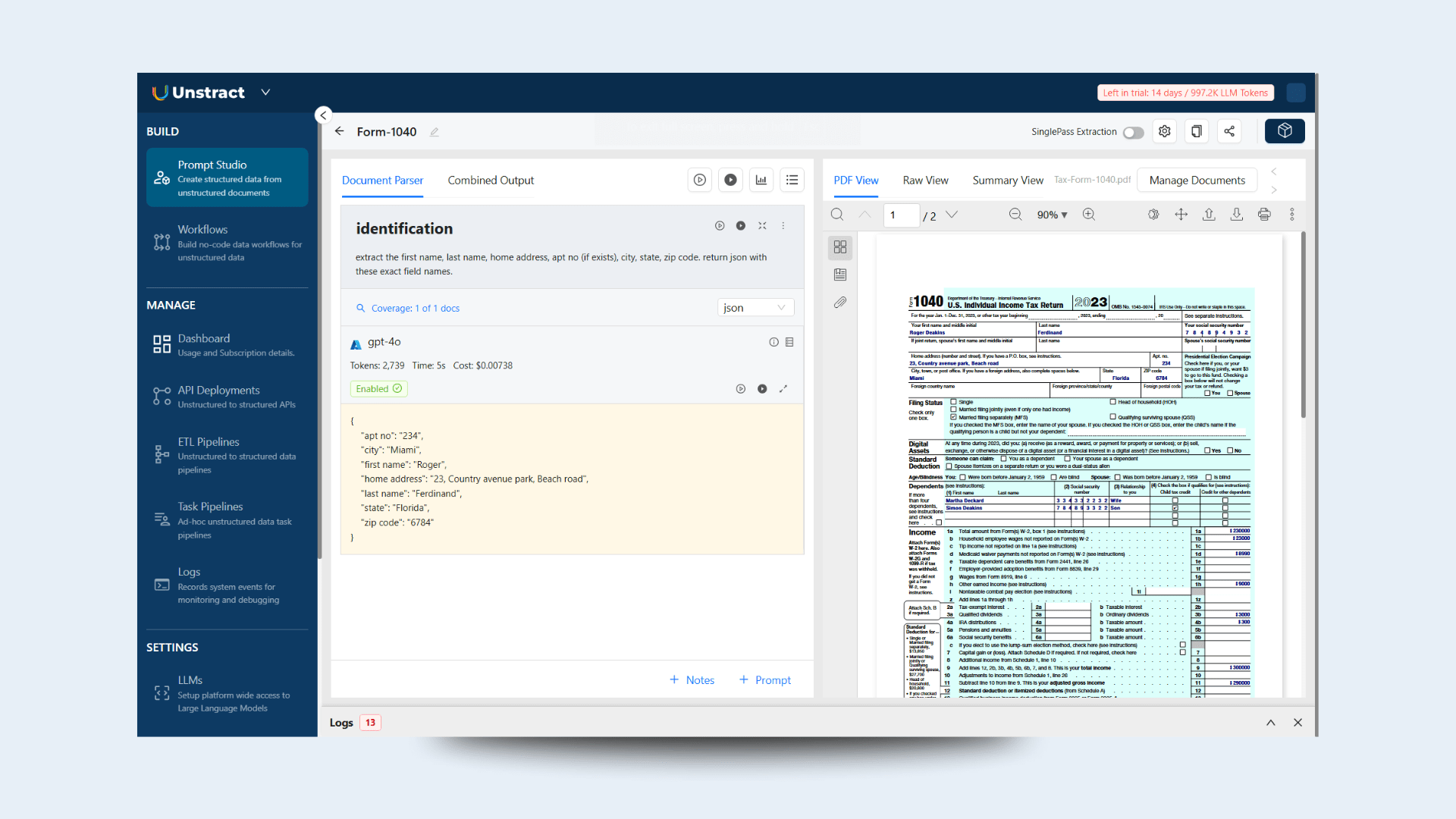This screenshot has height=819, width=1456.
Task: Open the zoom level 90% dropdown
Action: 1053,215
